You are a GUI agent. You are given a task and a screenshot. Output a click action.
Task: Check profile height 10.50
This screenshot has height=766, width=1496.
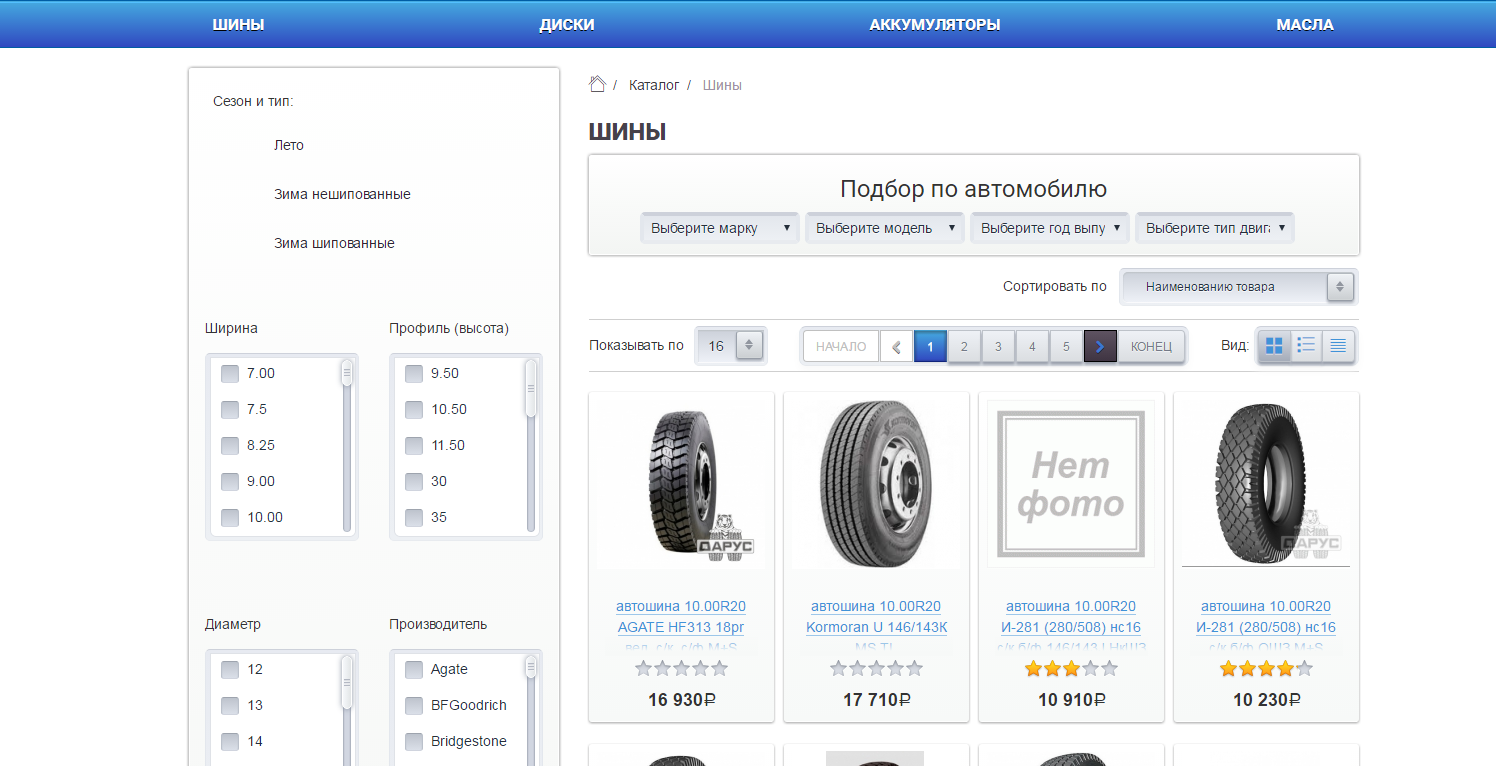[x=414, y=409]
